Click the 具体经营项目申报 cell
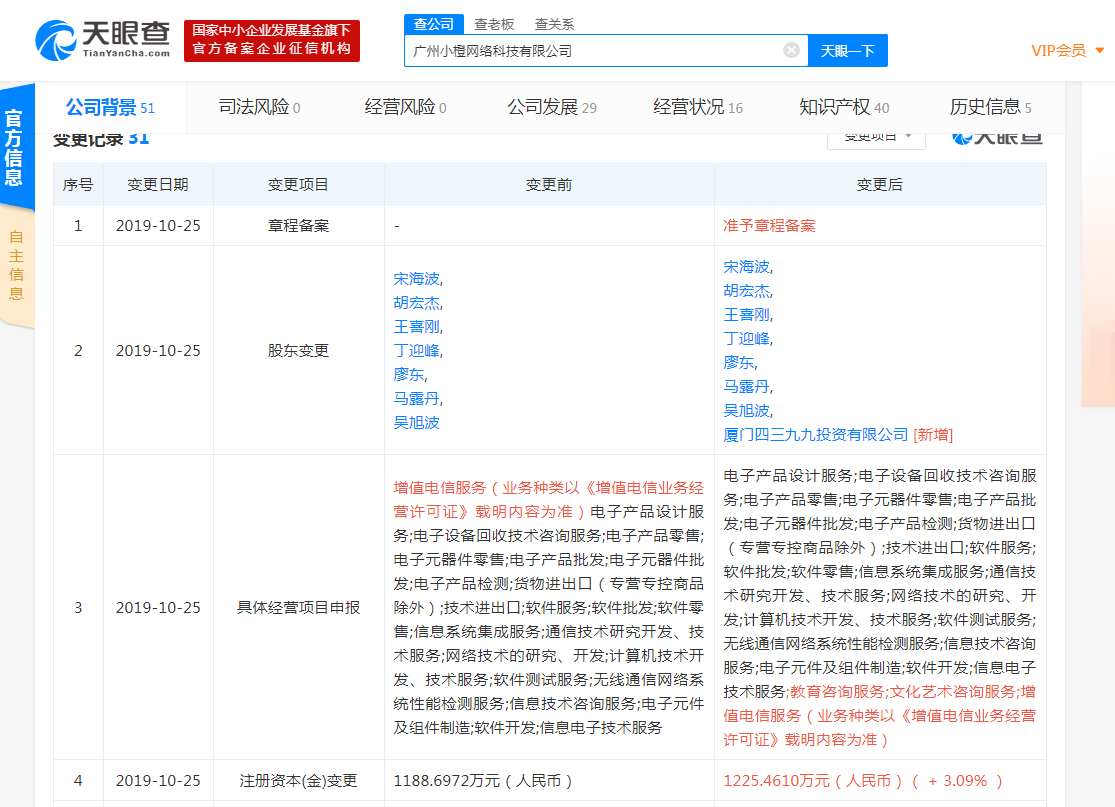1115x807 pixels. click(299, 608)
